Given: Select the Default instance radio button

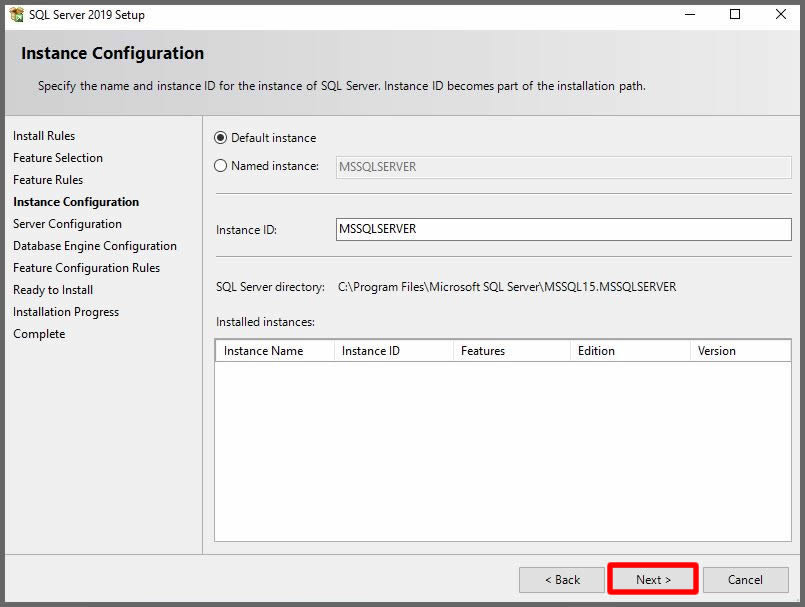Looking at the screenshot, I should (x=221, y=138).
